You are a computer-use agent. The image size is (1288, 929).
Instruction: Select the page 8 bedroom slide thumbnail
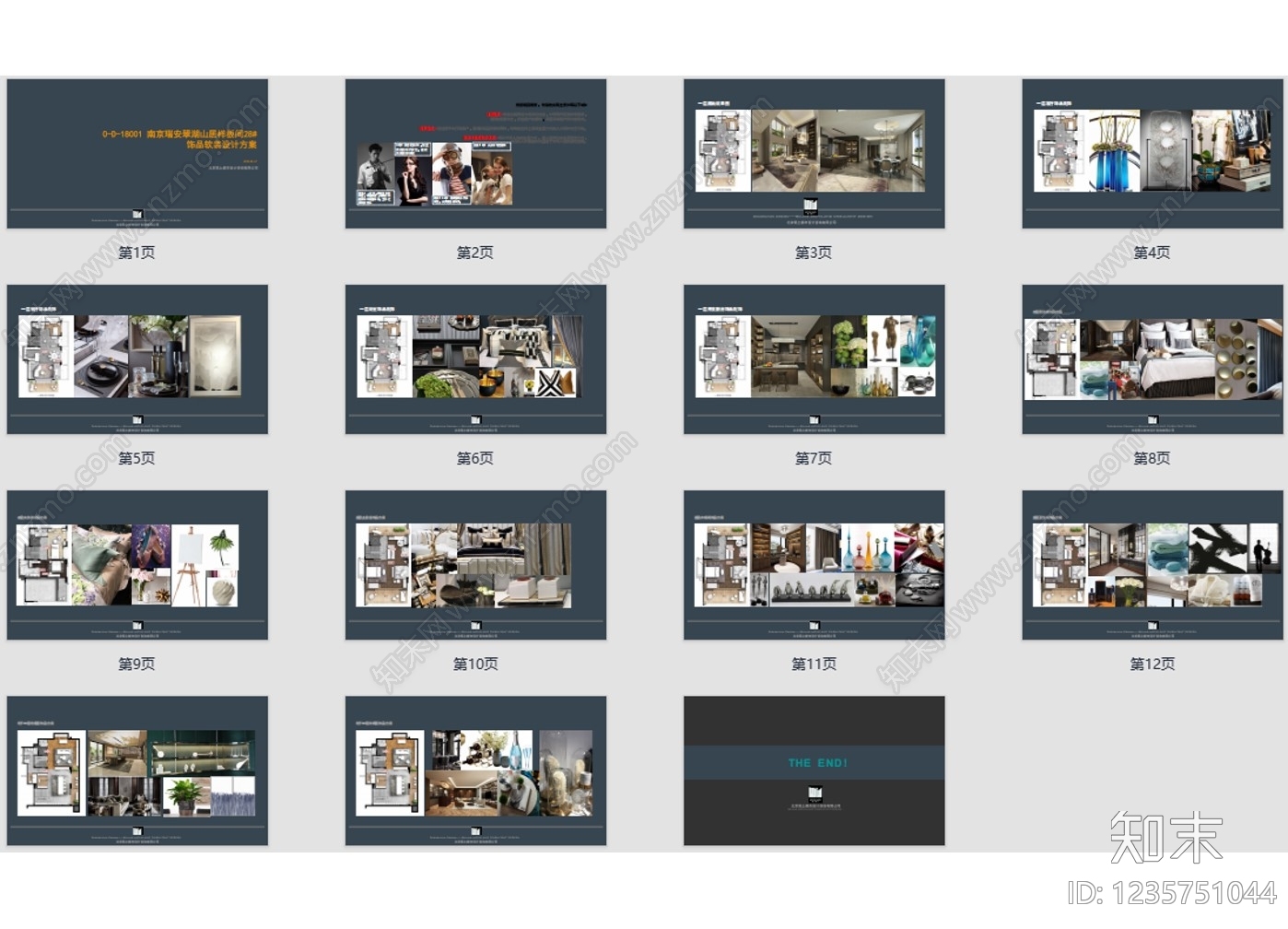pyautogui.click(x=1153, y=359)
